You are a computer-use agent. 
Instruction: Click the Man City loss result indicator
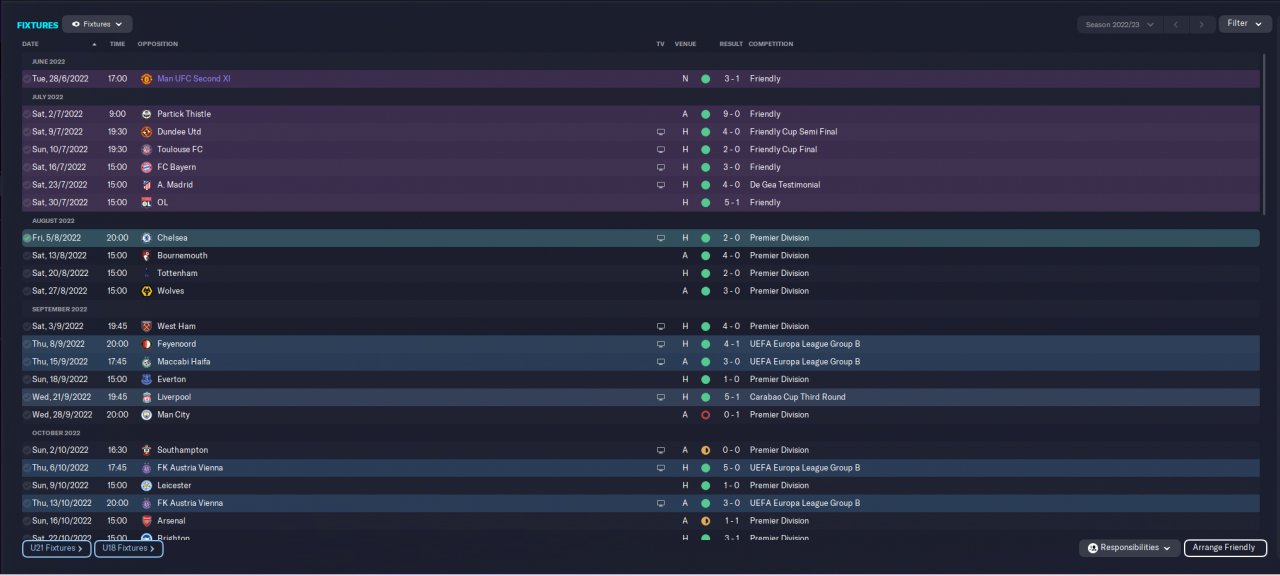point(705,415)
